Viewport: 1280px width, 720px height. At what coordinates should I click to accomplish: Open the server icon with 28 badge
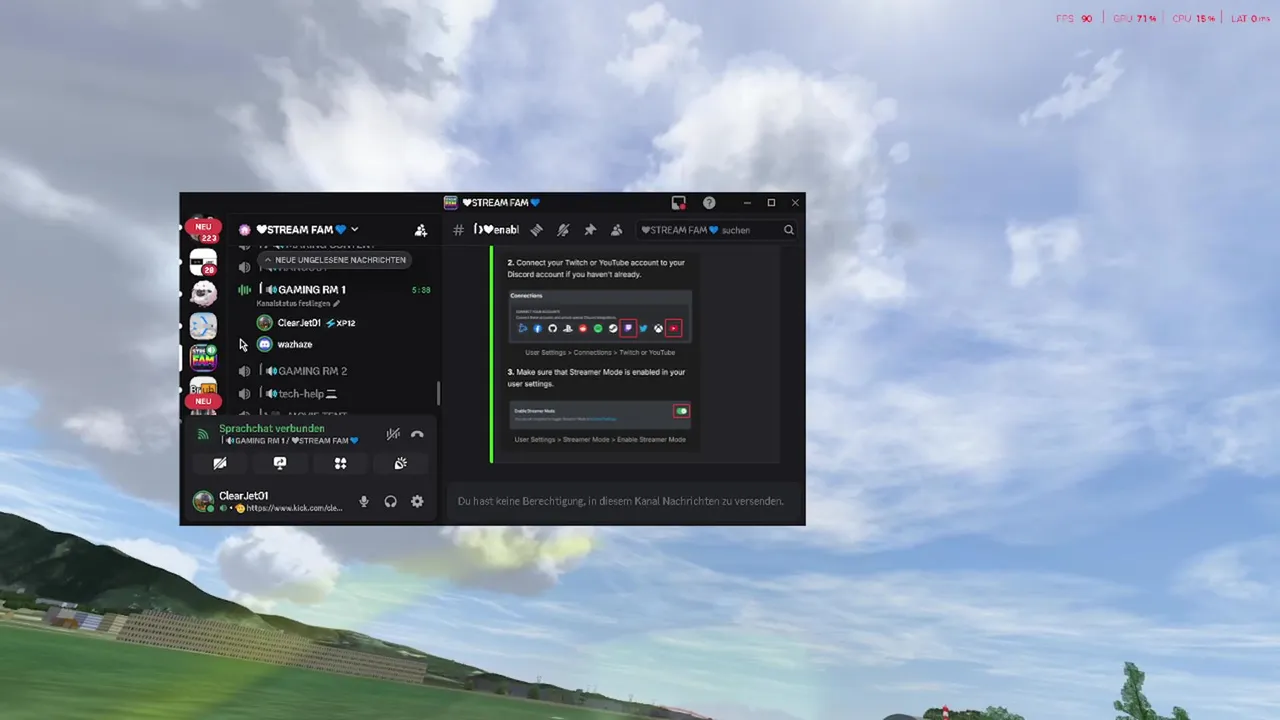point(203,263)
